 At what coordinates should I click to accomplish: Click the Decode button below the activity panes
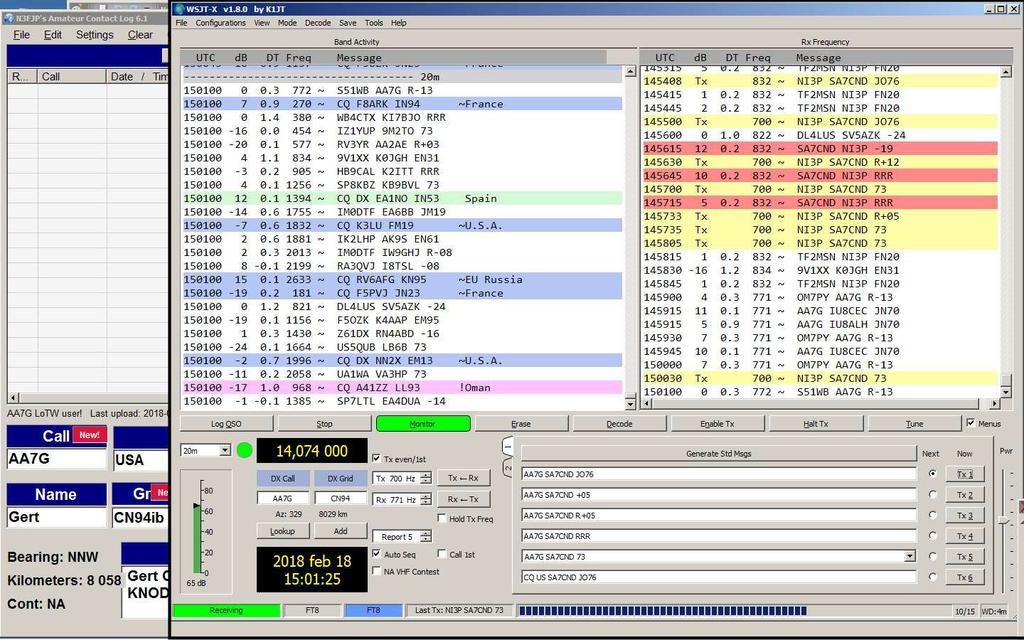(x=619, y=424)
